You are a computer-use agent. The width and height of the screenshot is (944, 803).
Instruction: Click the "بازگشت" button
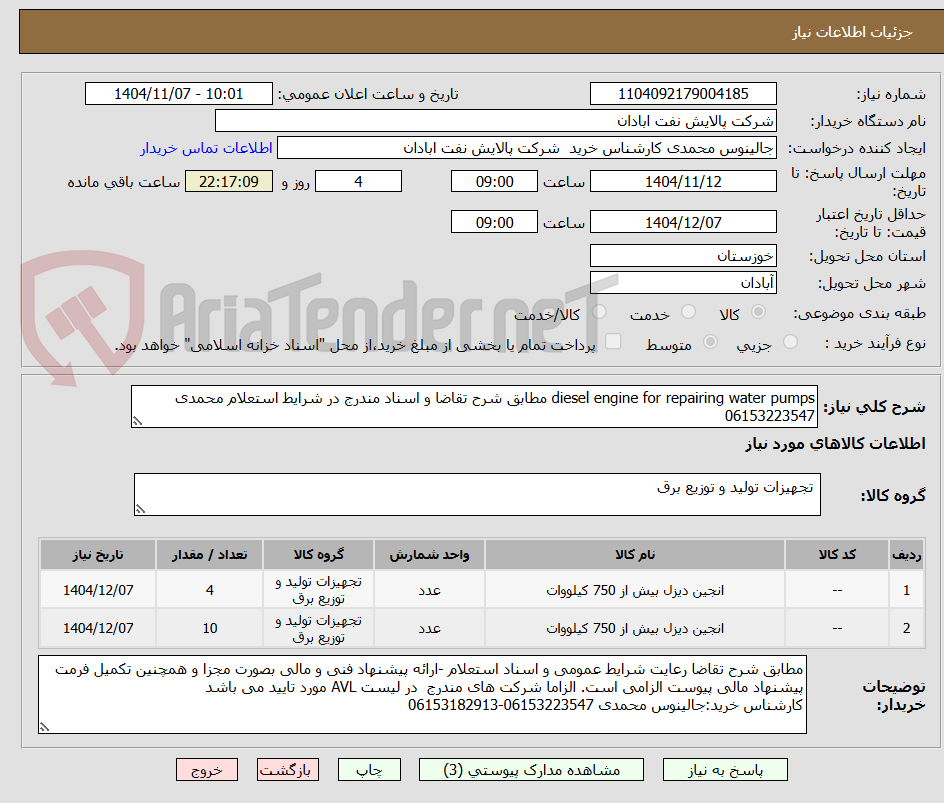click(288, 769)
